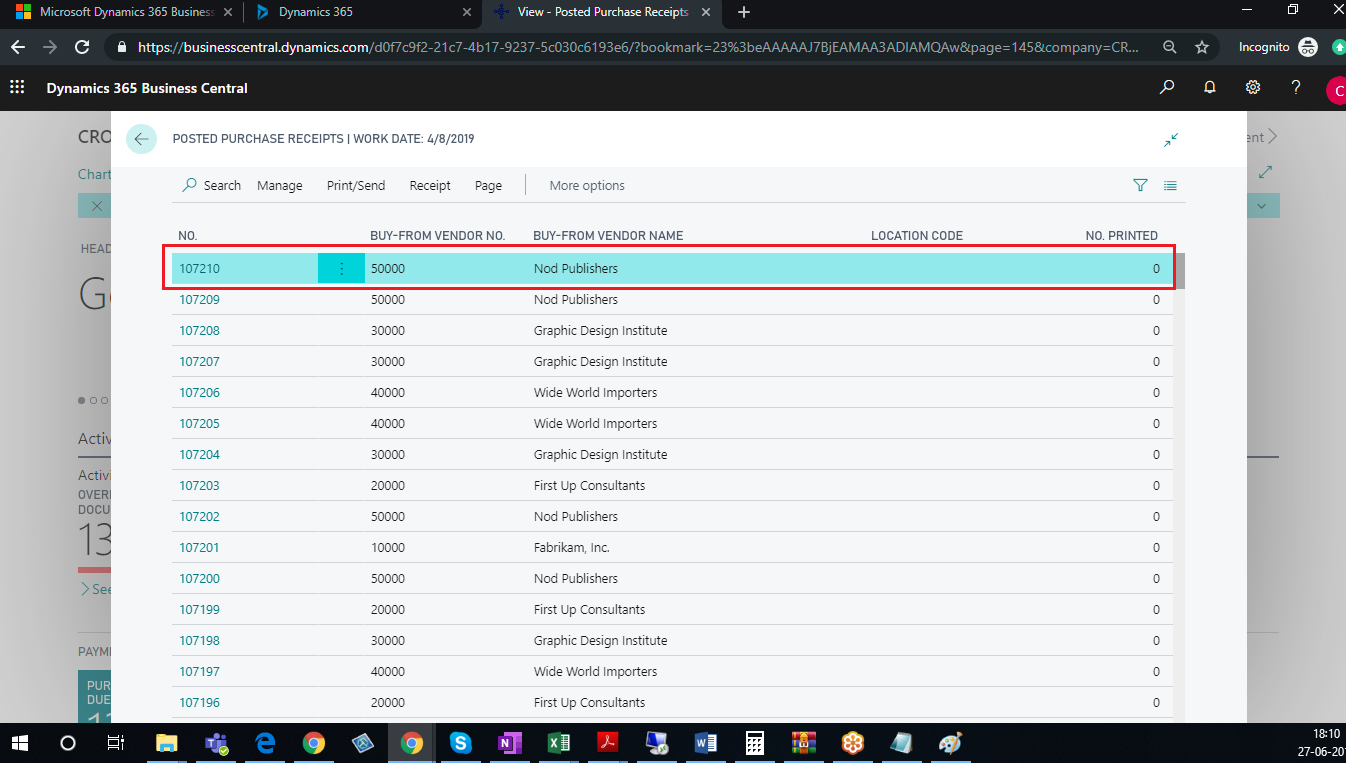1346x763 pixels.
Task: Open posted receipt 107210
Action: click(x=199, y=269)
